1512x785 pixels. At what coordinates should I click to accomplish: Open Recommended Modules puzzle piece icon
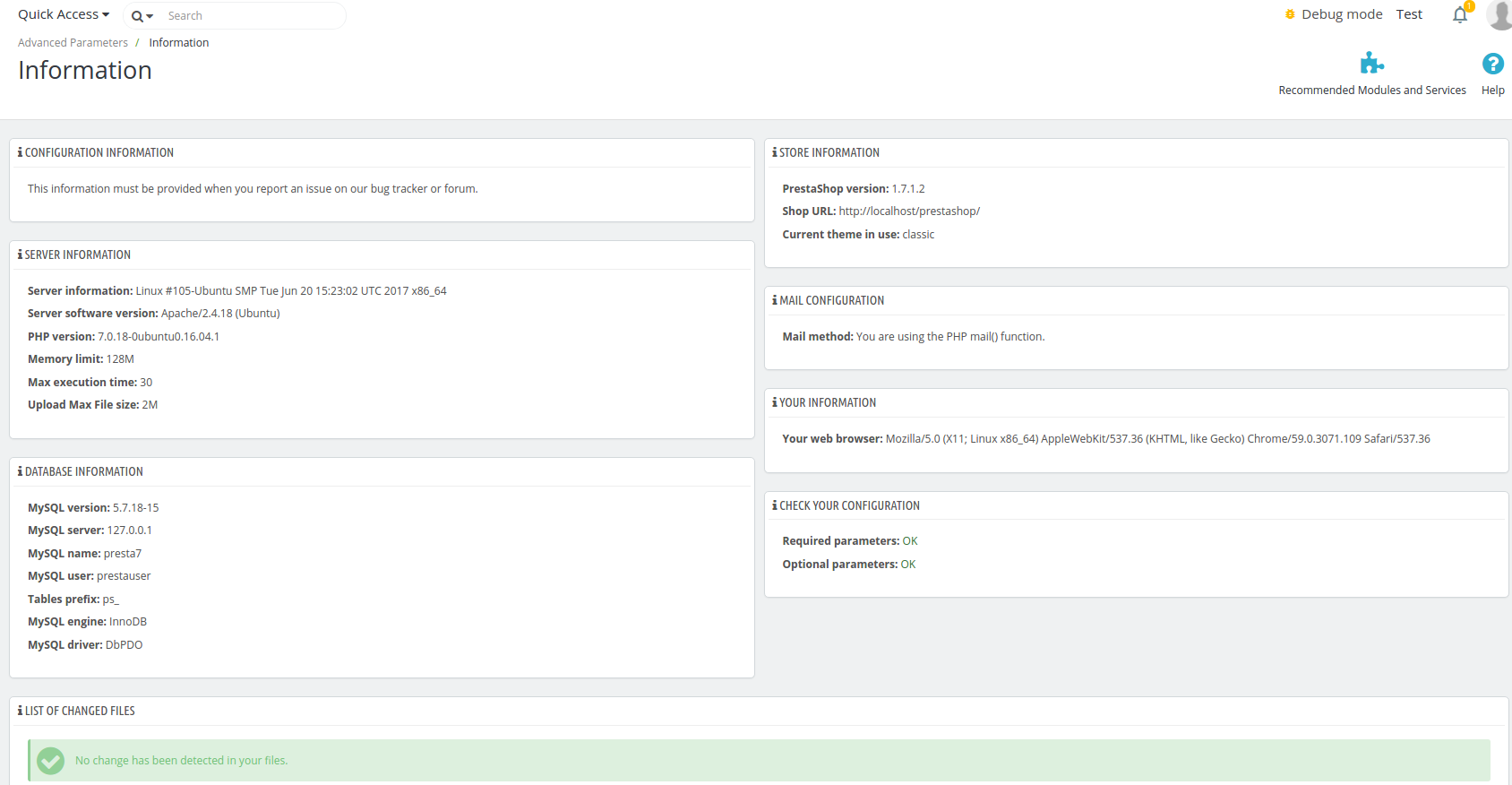tap(1372, 63)
